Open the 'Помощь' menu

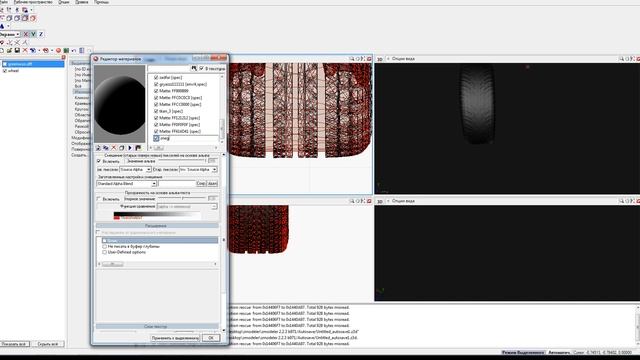[101, 2]
